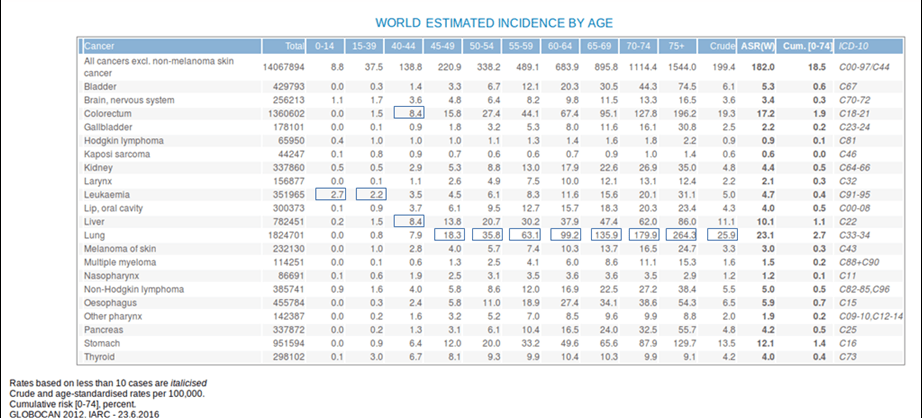Select the 0-14 age group header
Viewport: 922px width, 418px height.
coord(324,46)
